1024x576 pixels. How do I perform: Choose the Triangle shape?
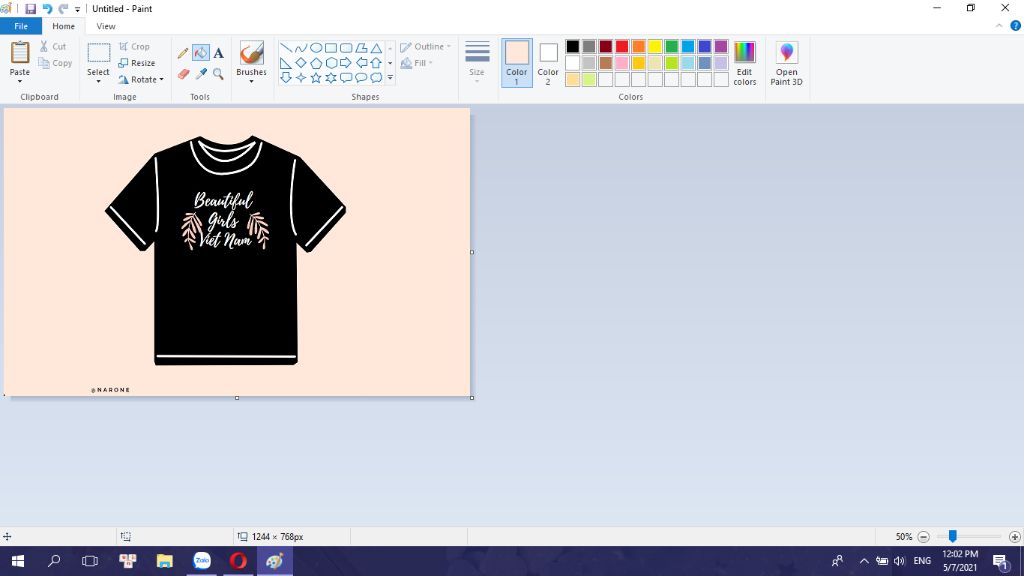(x=376, y=48)
